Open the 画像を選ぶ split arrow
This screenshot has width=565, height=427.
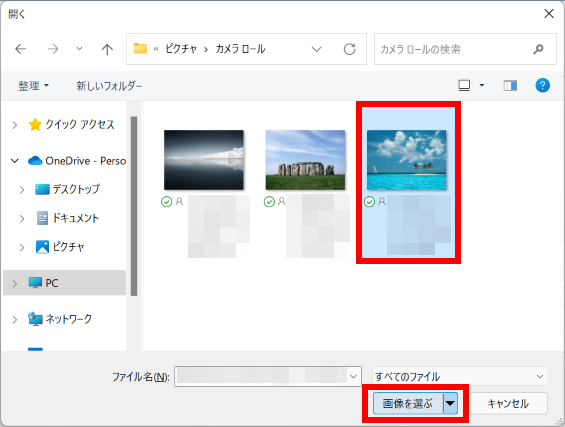coord(450,404)
